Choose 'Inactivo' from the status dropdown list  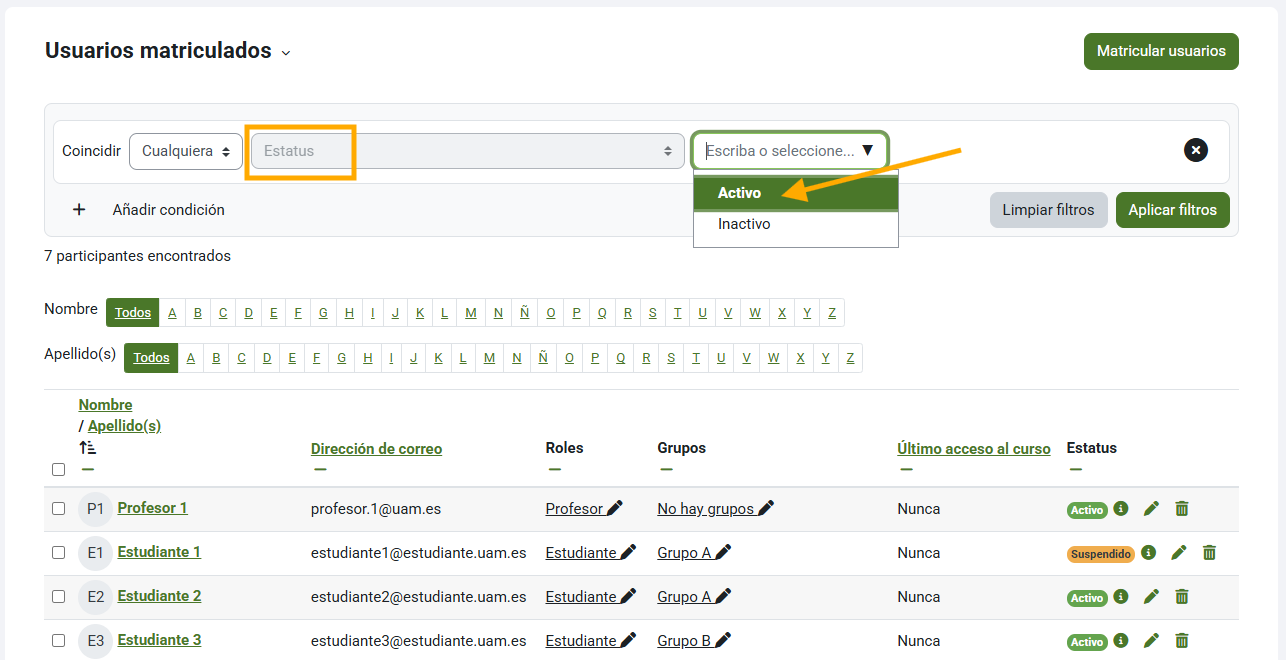pyautogui.click(x=744, y=224)
